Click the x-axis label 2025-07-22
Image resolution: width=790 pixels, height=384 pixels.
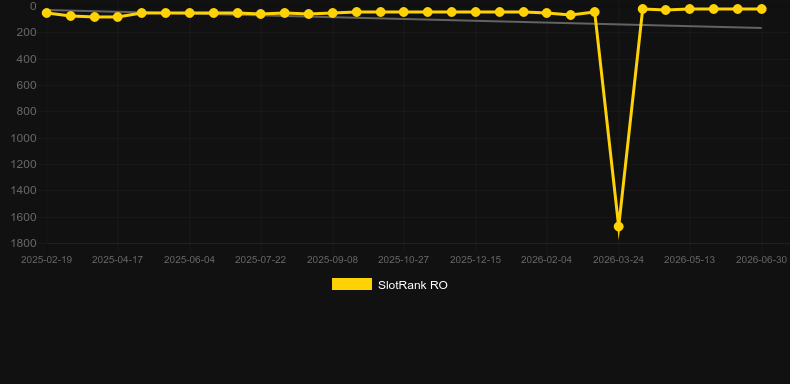point(260,260)
